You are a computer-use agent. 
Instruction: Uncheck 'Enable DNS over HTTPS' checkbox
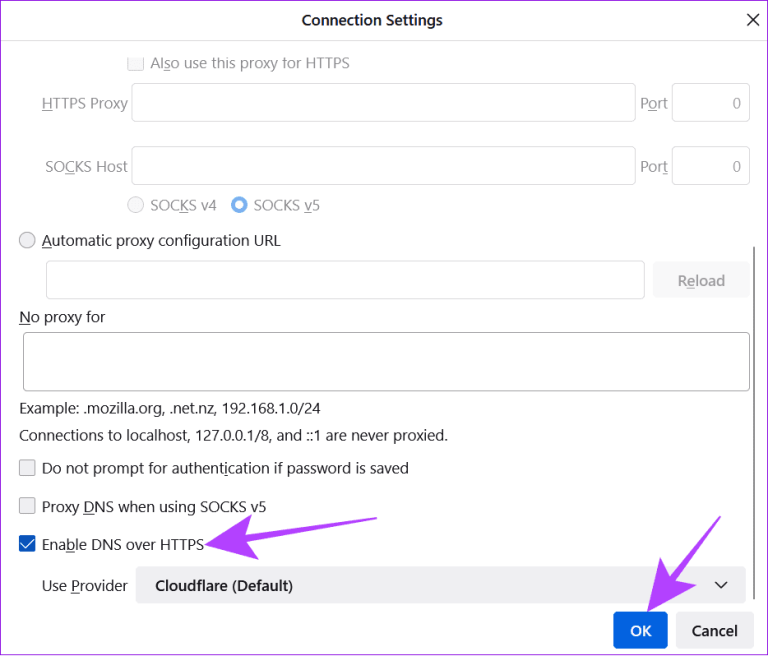point(27,544)
